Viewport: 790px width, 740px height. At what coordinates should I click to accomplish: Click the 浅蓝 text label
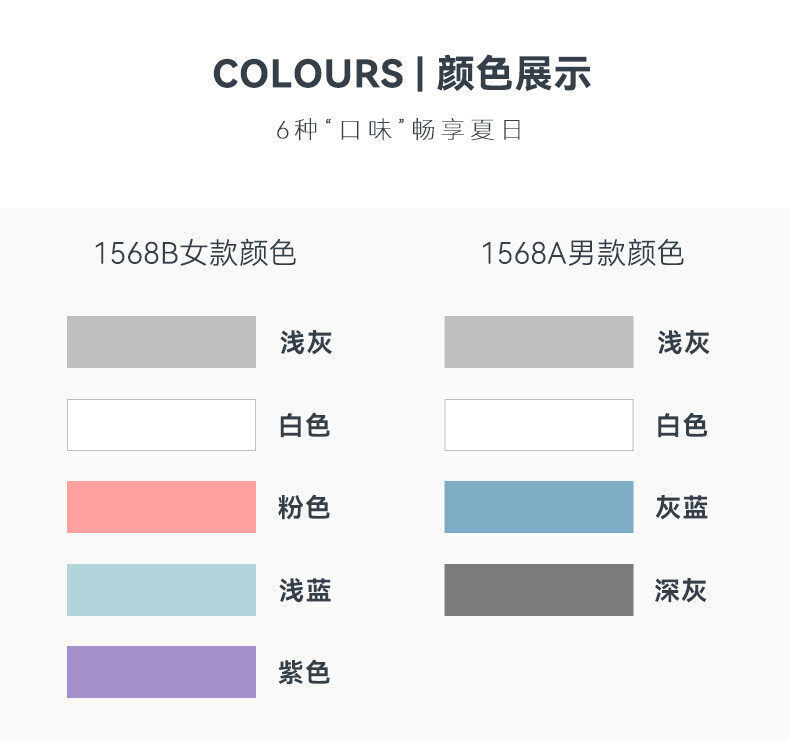(305, 591)
